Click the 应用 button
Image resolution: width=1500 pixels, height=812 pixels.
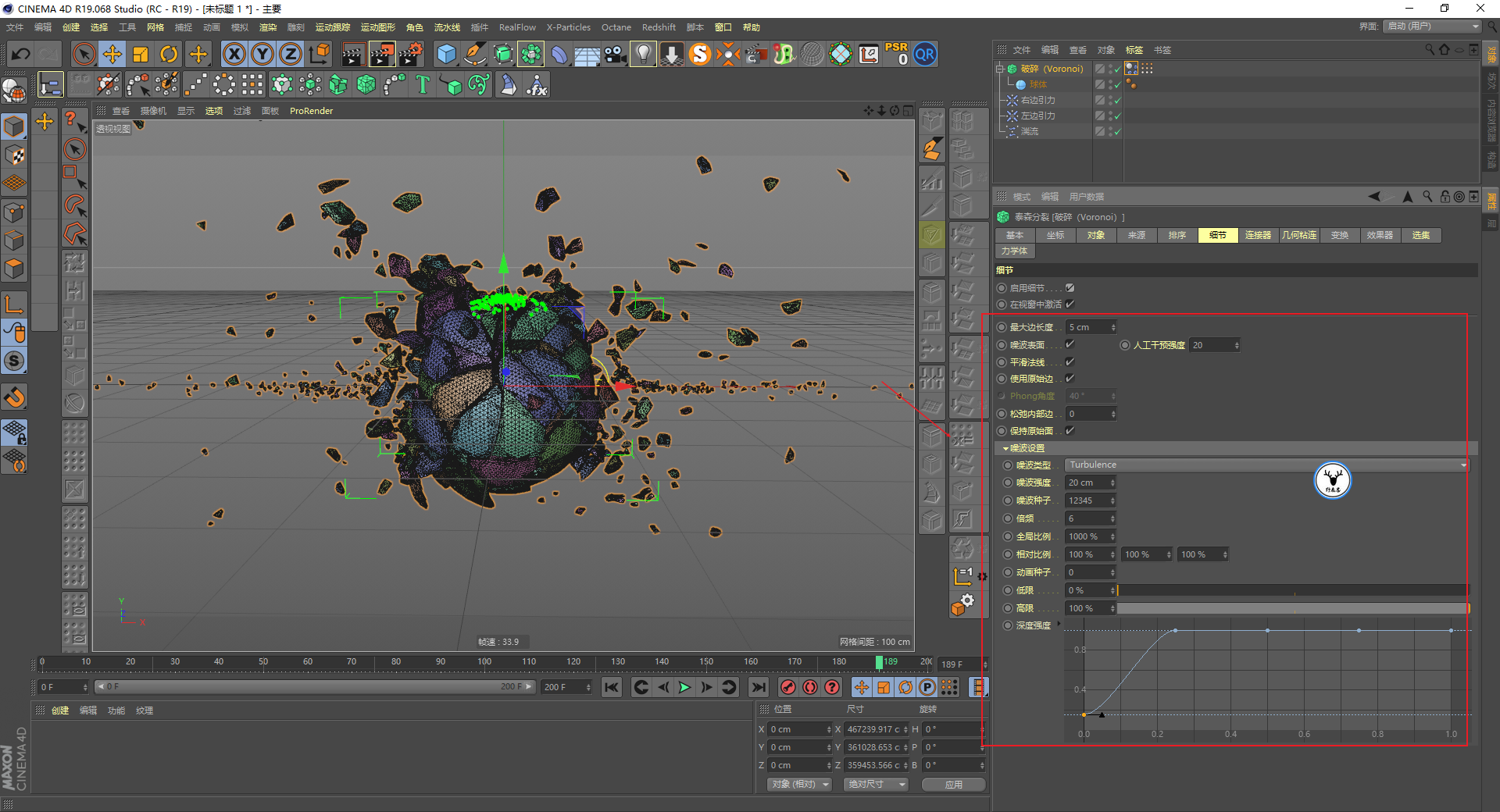point(953,785)
